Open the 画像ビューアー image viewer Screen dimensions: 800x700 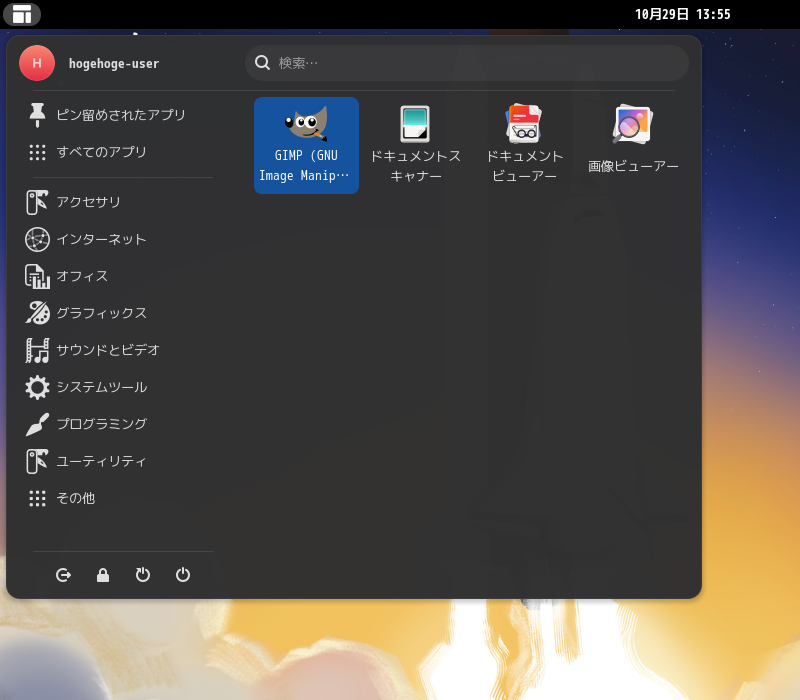click(x=633, y=145)
